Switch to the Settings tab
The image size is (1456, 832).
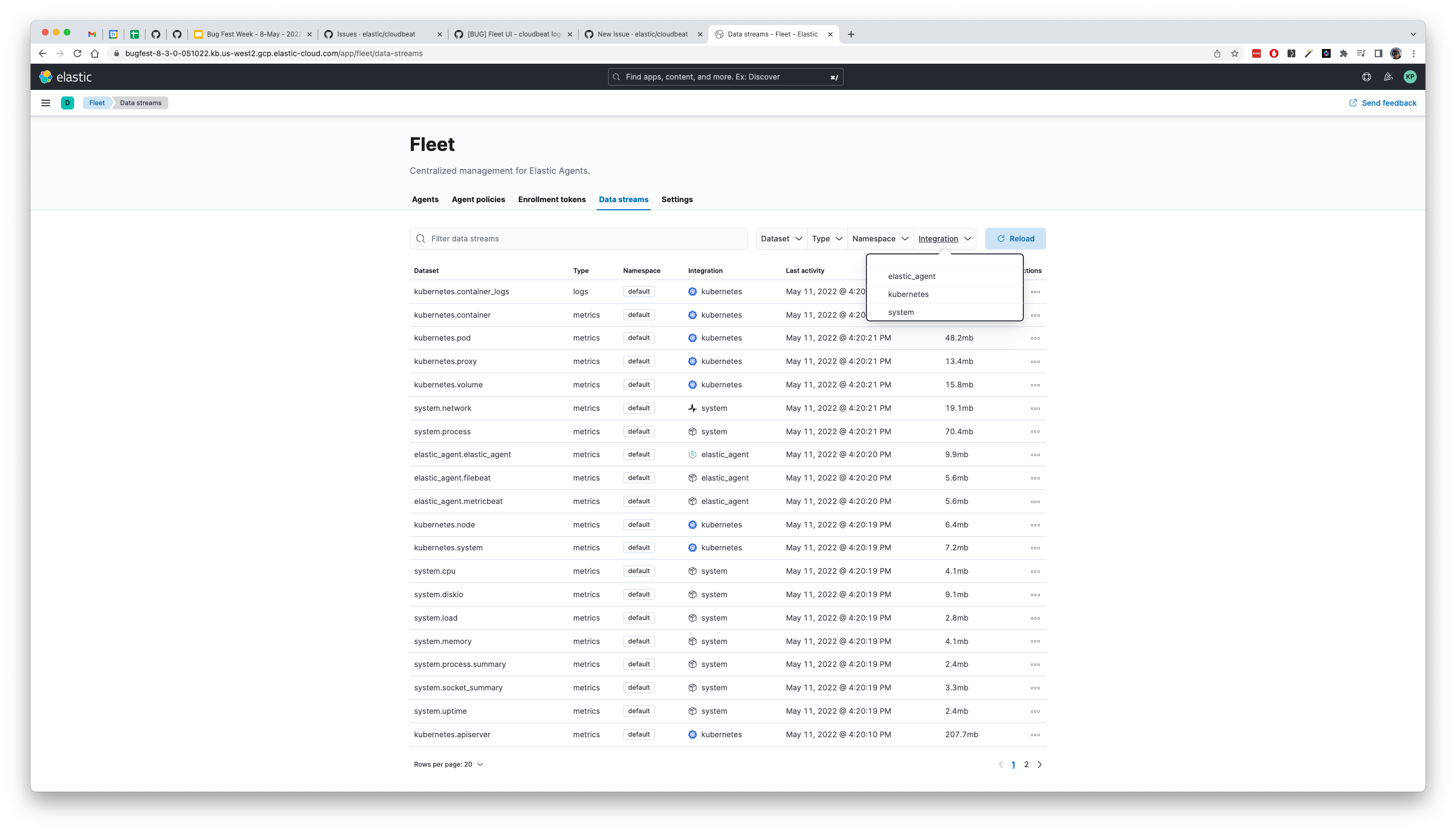(x=677, y=199)
